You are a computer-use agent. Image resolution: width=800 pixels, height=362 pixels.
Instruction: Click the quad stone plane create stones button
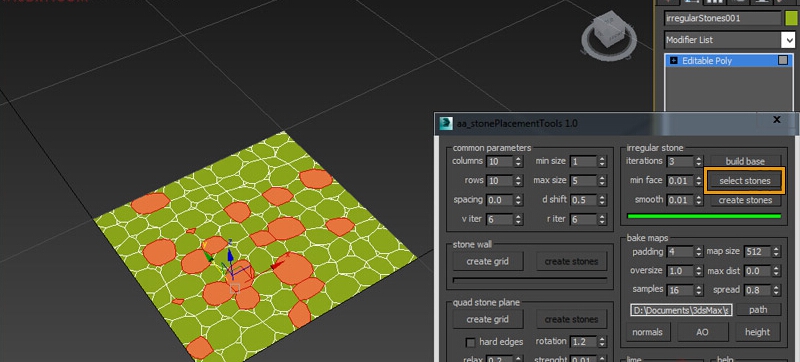571,320
